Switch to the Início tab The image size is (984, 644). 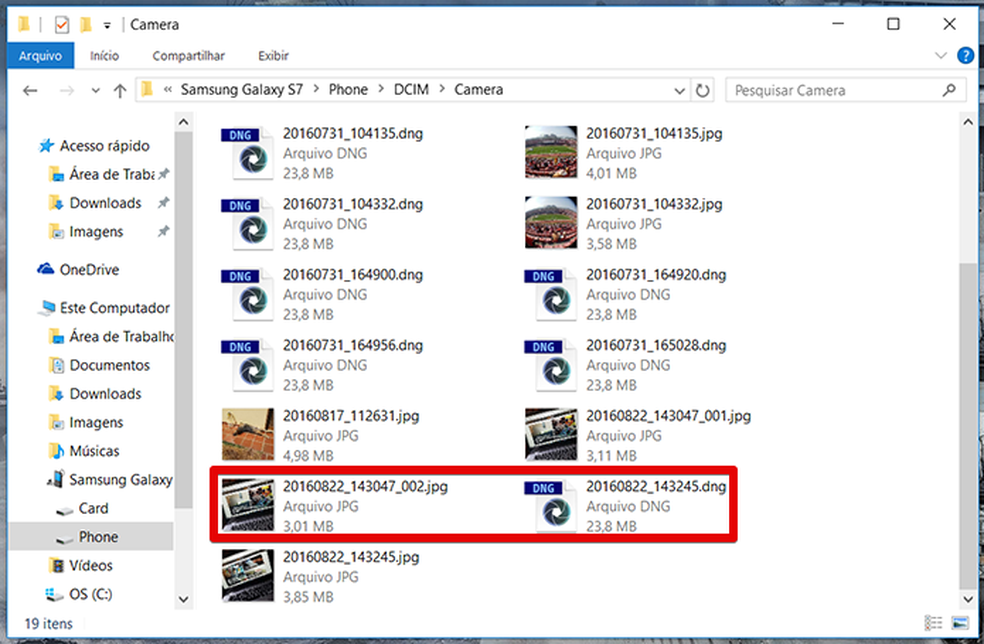click(x=104, y=56)
